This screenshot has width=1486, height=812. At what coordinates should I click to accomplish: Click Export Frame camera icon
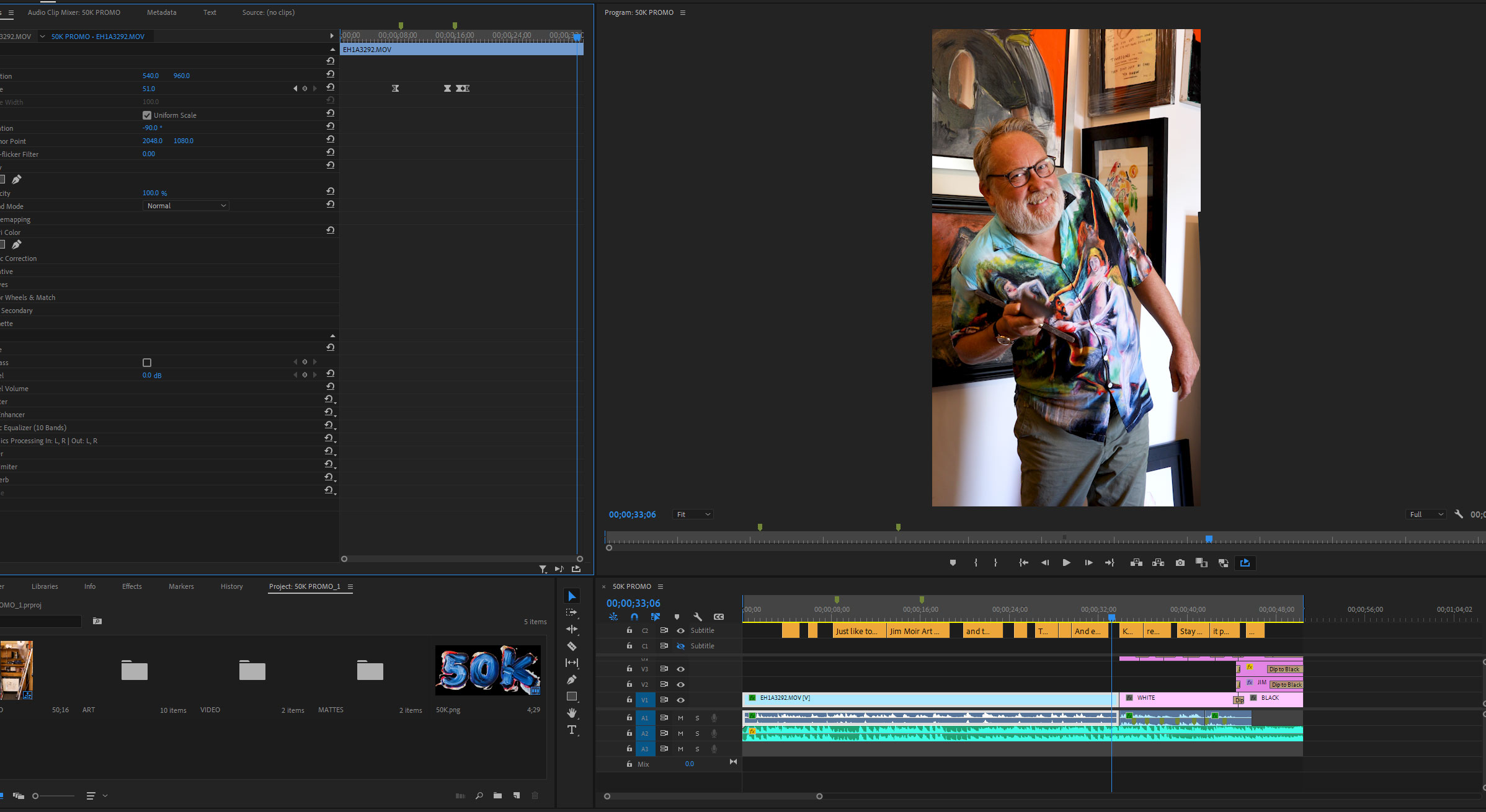point(1180,563)
